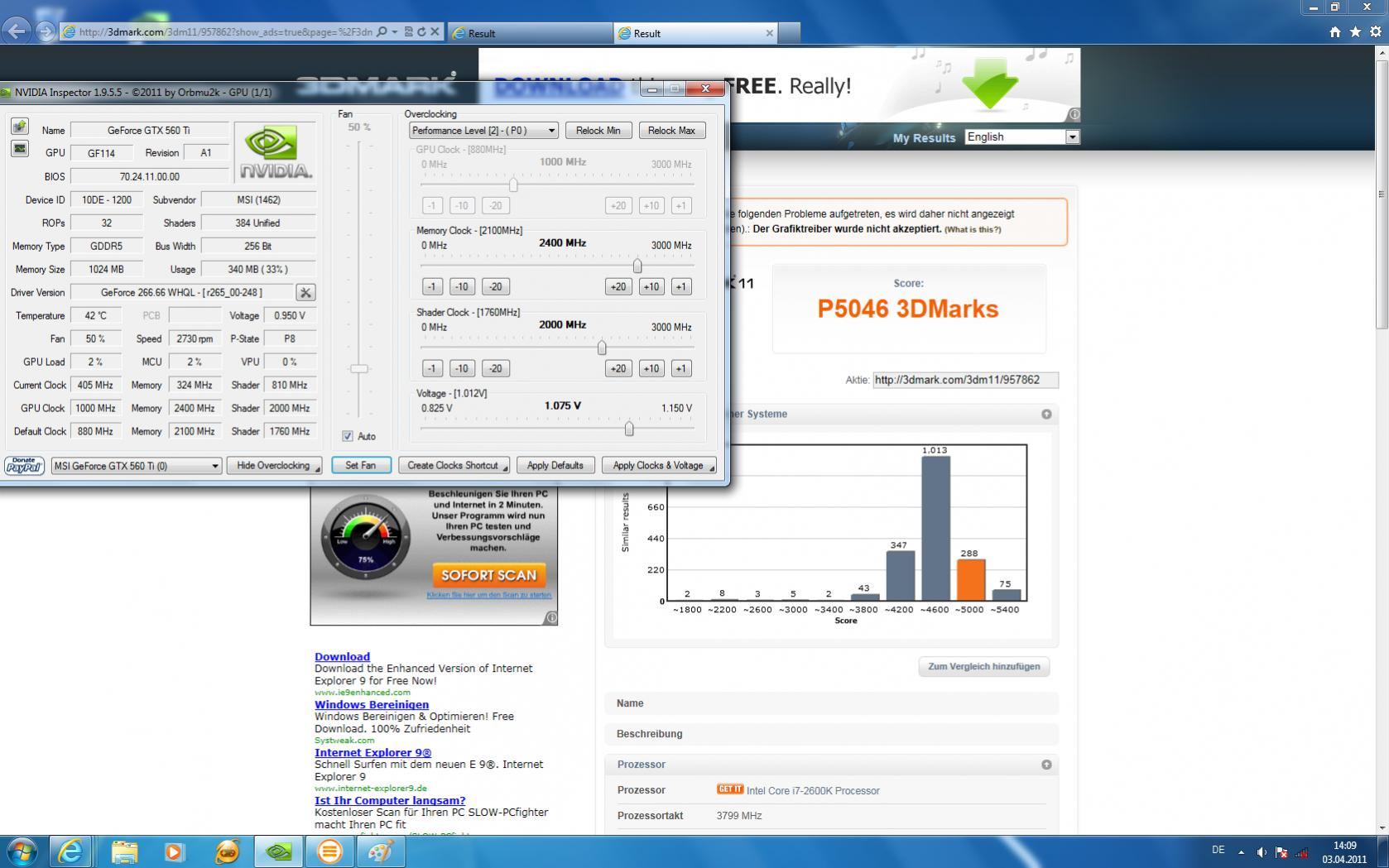The height and width of the screenshot is (868, 1389).
Task: Click the PayPal Donate button
Action: [x=24, y=466]
